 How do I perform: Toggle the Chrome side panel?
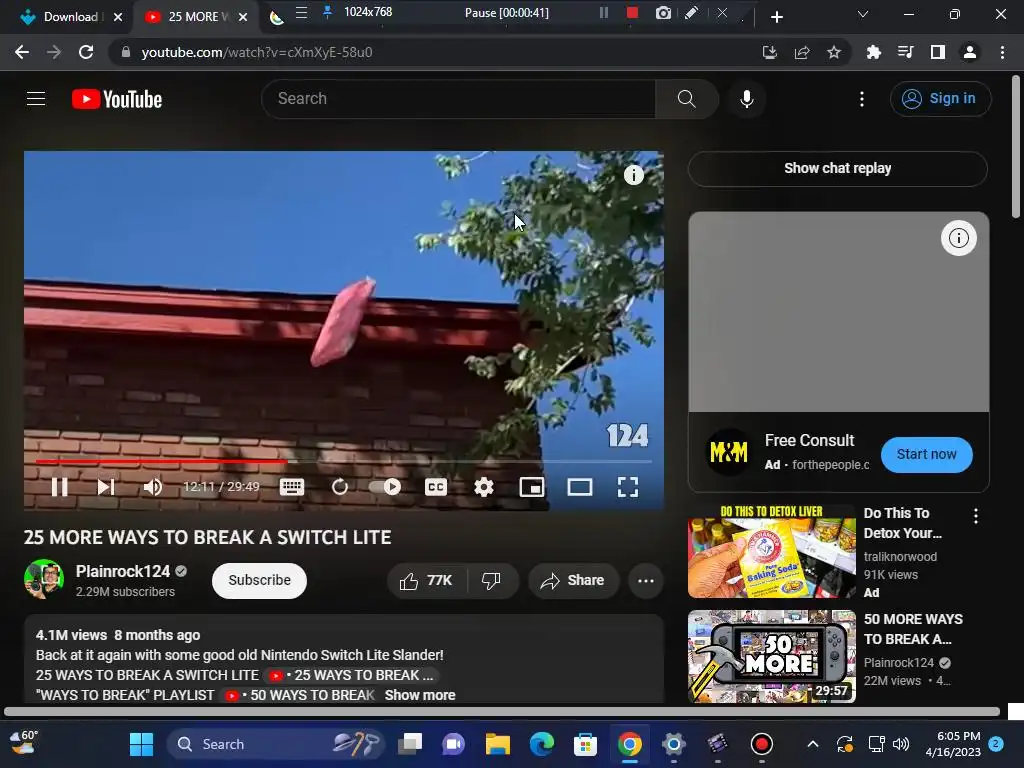tap(938, 52)
